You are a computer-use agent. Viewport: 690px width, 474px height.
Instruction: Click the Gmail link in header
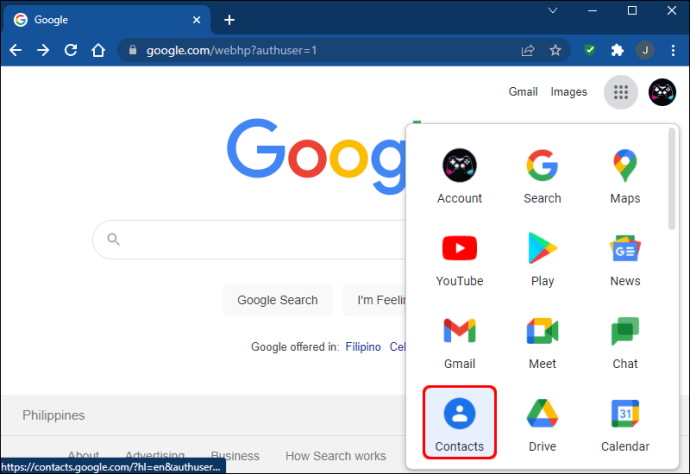pyautogui.click(x=523, y=92)
